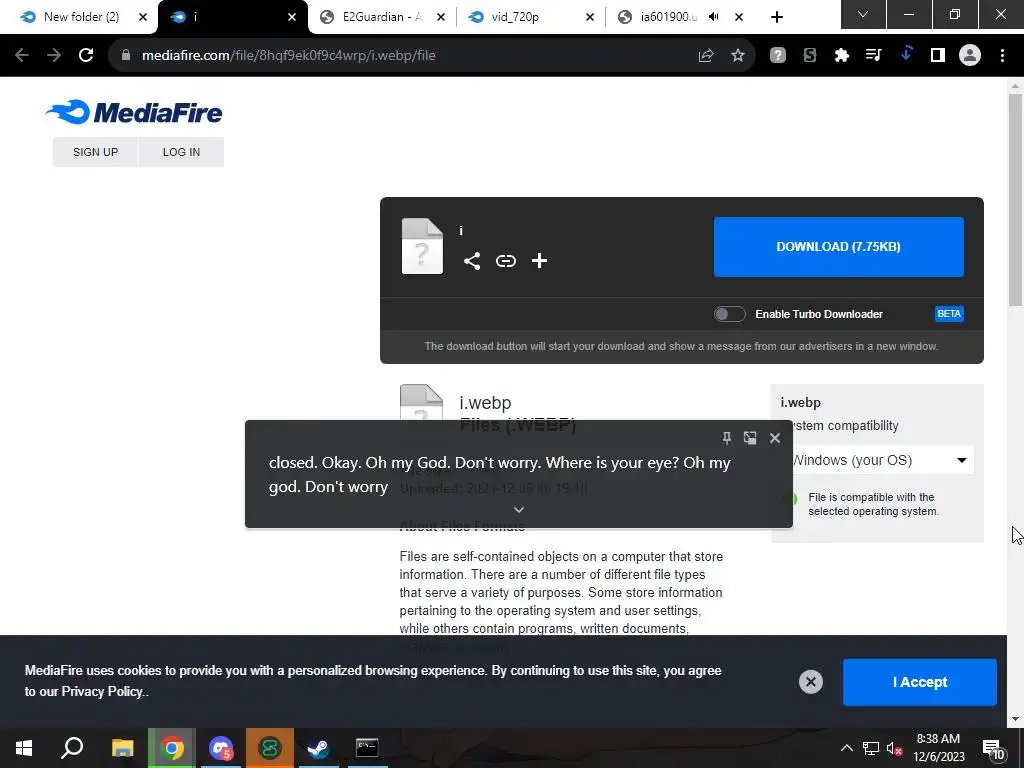
Task: Click the question mark extension icon
Action: click(777, 56)
